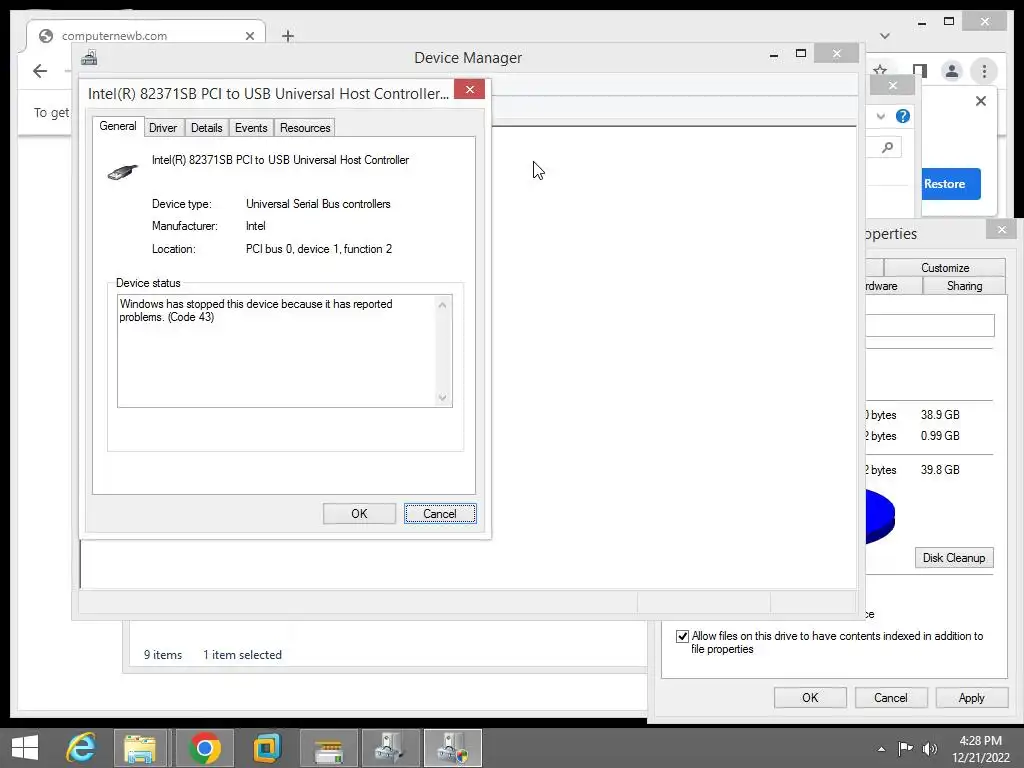The width and height of the screenshot is (1024, 768).
Task: Show hidden system tray icons
Action: [882, 749]
